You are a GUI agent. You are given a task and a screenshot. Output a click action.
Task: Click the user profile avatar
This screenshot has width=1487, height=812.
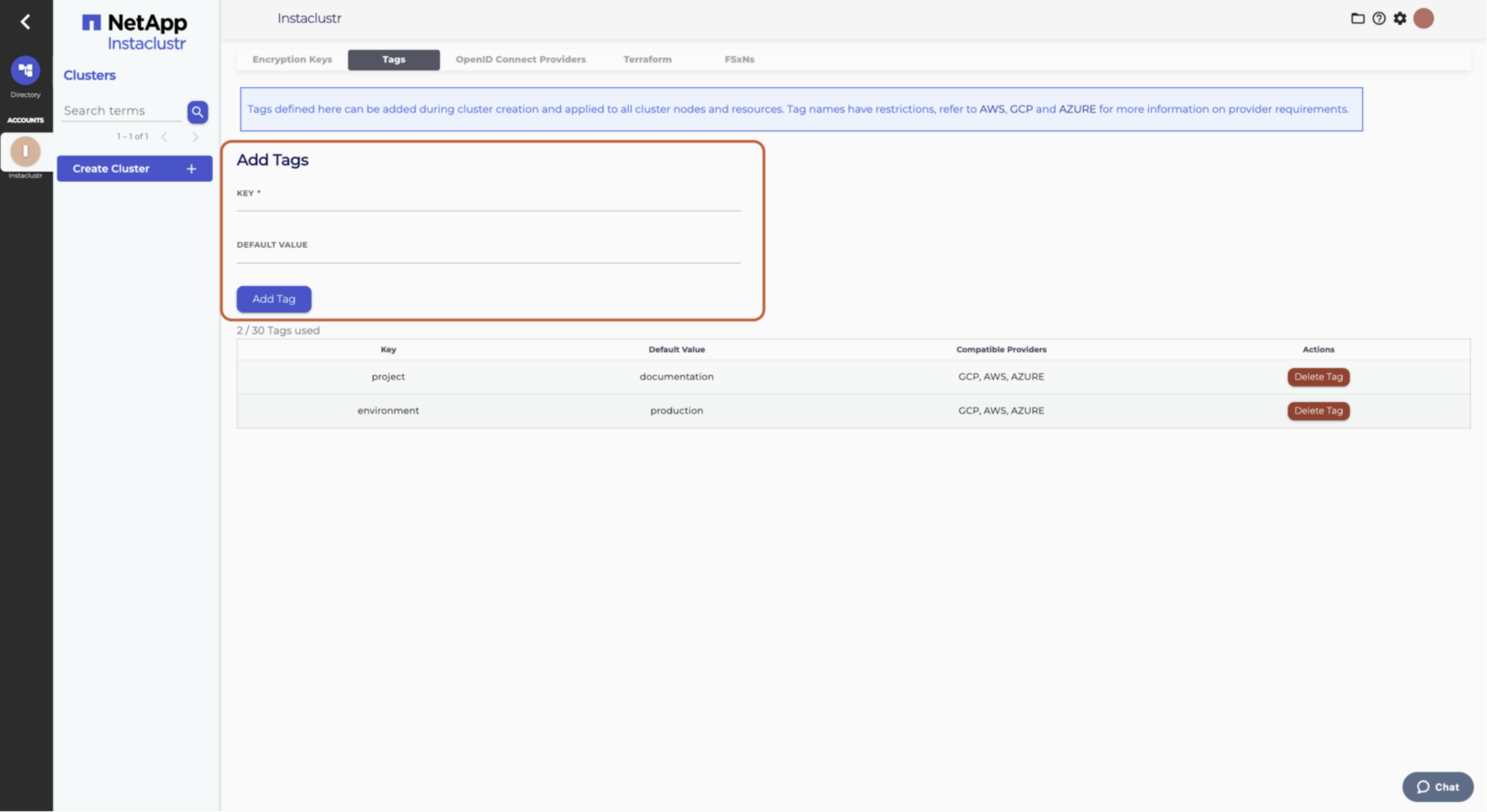[x=1424, y=18]
